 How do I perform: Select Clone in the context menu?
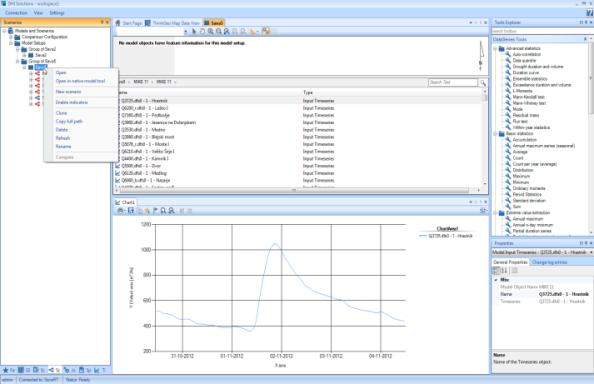[61, 113]
